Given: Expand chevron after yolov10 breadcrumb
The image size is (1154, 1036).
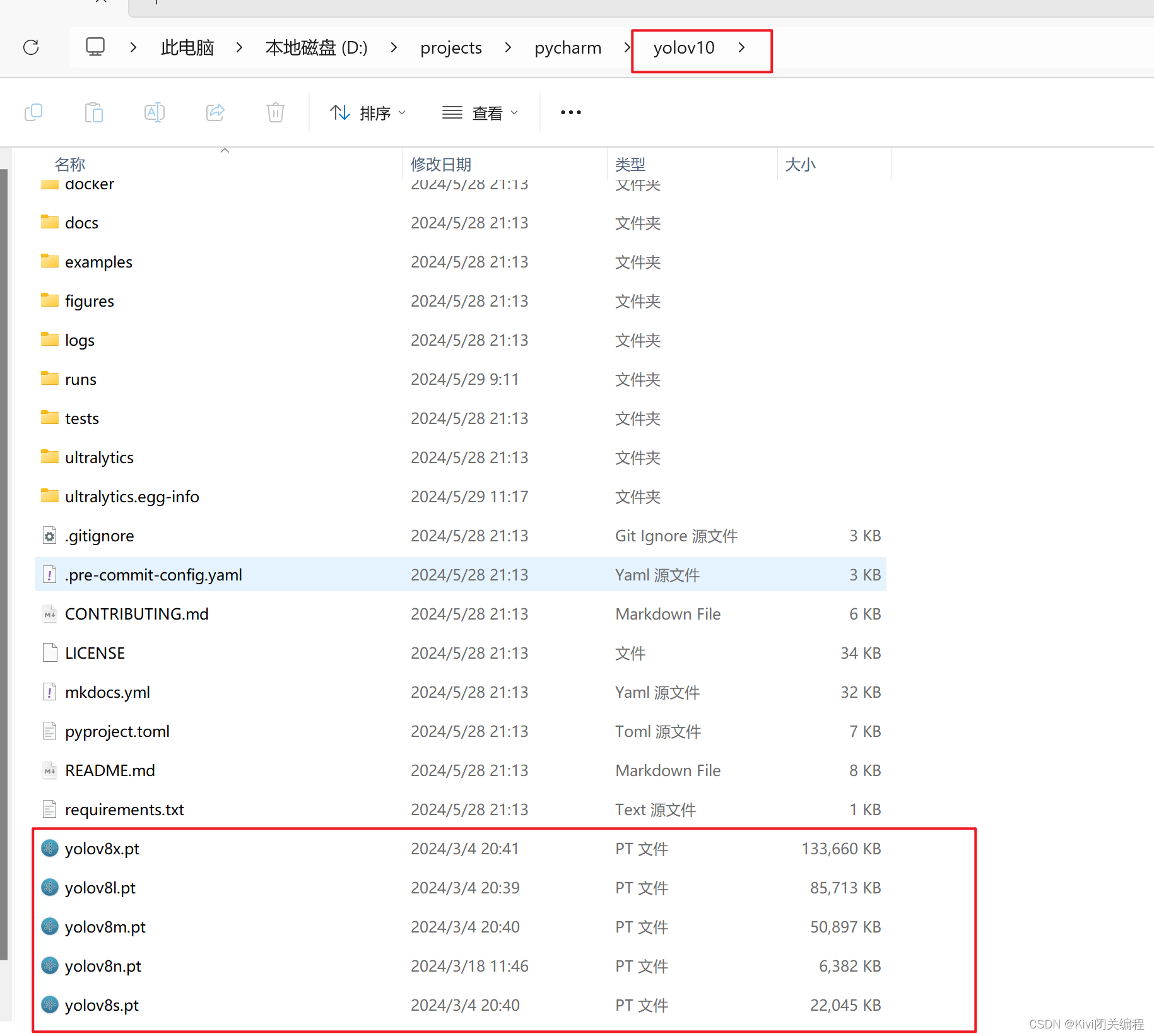Looking at the screenshot, I should (x=742, y=47).
